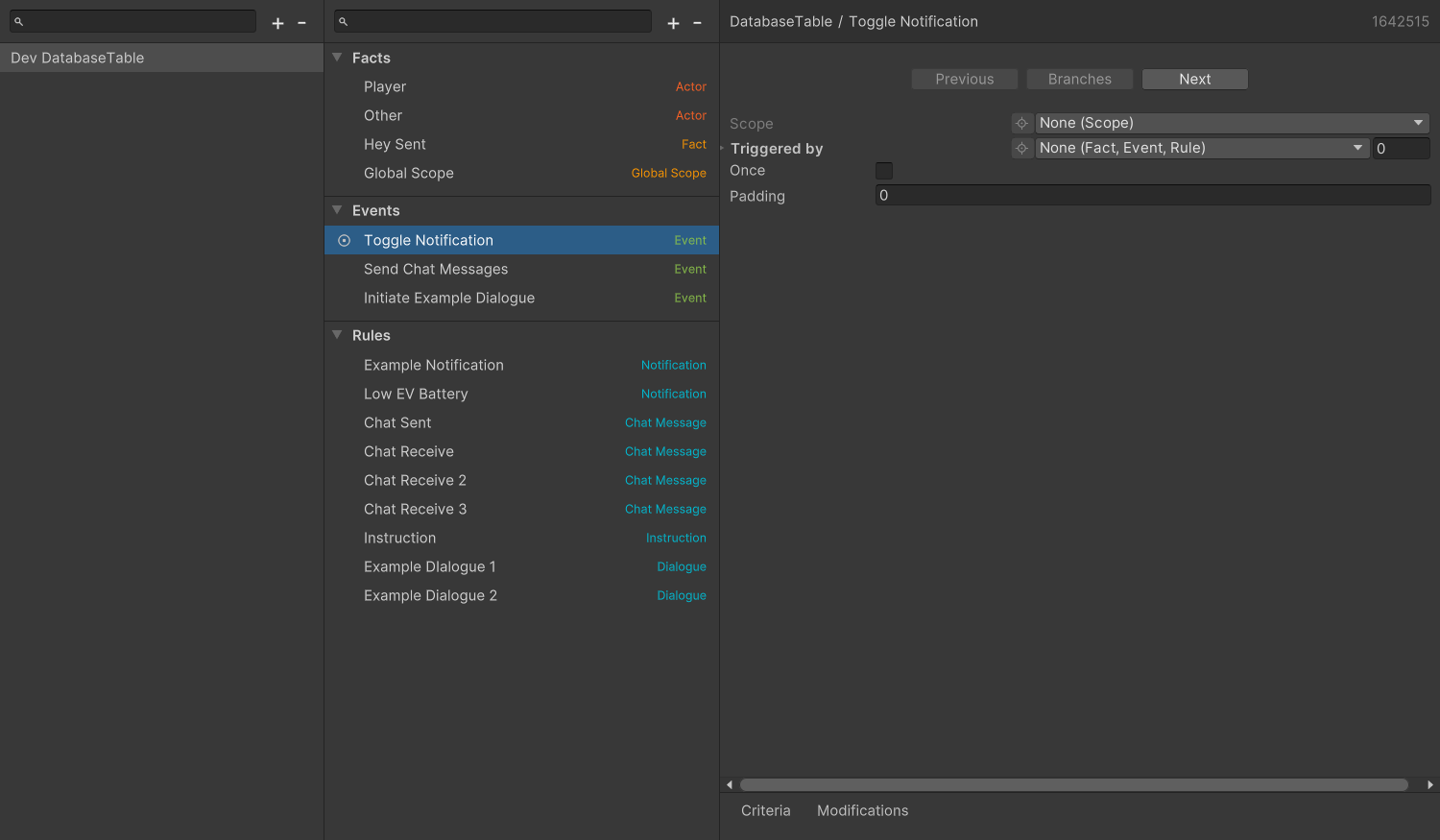Click the entries search field
The width and height of the screenshot is (1440, 840).
click(493, 21)
